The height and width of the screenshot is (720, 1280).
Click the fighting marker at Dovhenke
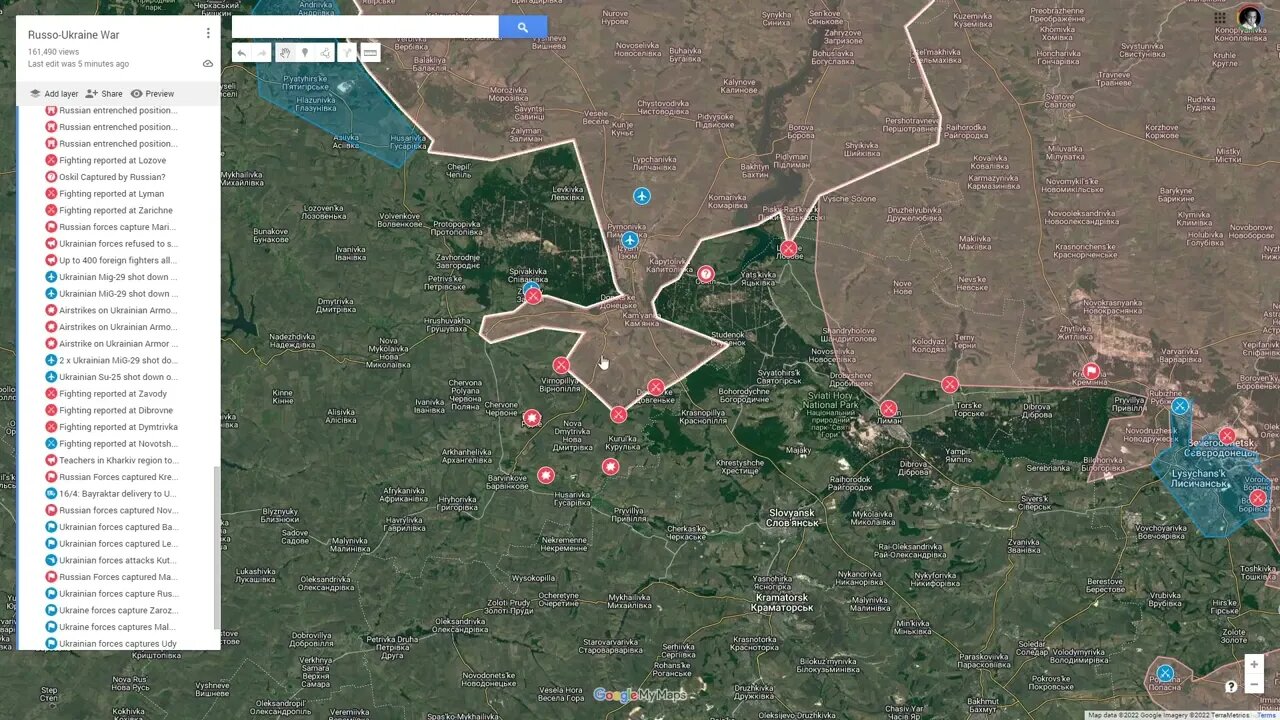click(x=656, y=387)
